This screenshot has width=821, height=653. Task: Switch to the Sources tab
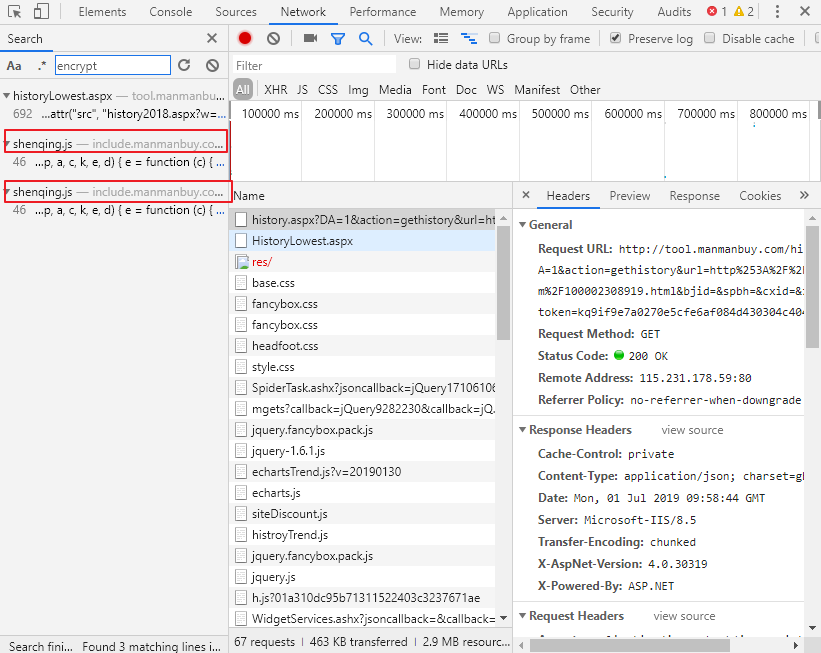(x=236, y=12)
